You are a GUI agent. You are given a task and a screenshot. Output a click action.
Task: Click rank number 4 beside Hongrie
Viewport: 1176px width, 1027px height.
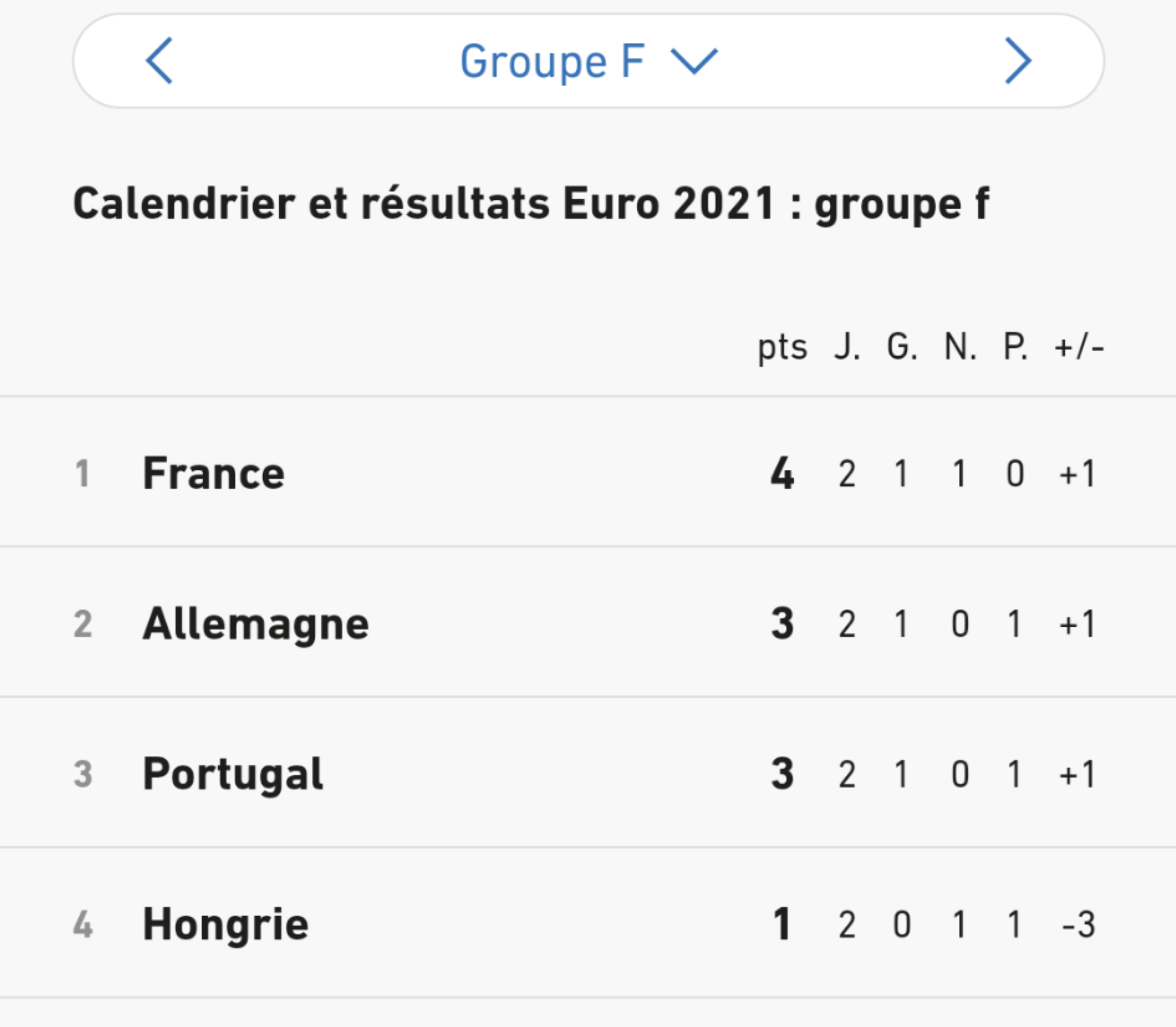click(83, 924)
